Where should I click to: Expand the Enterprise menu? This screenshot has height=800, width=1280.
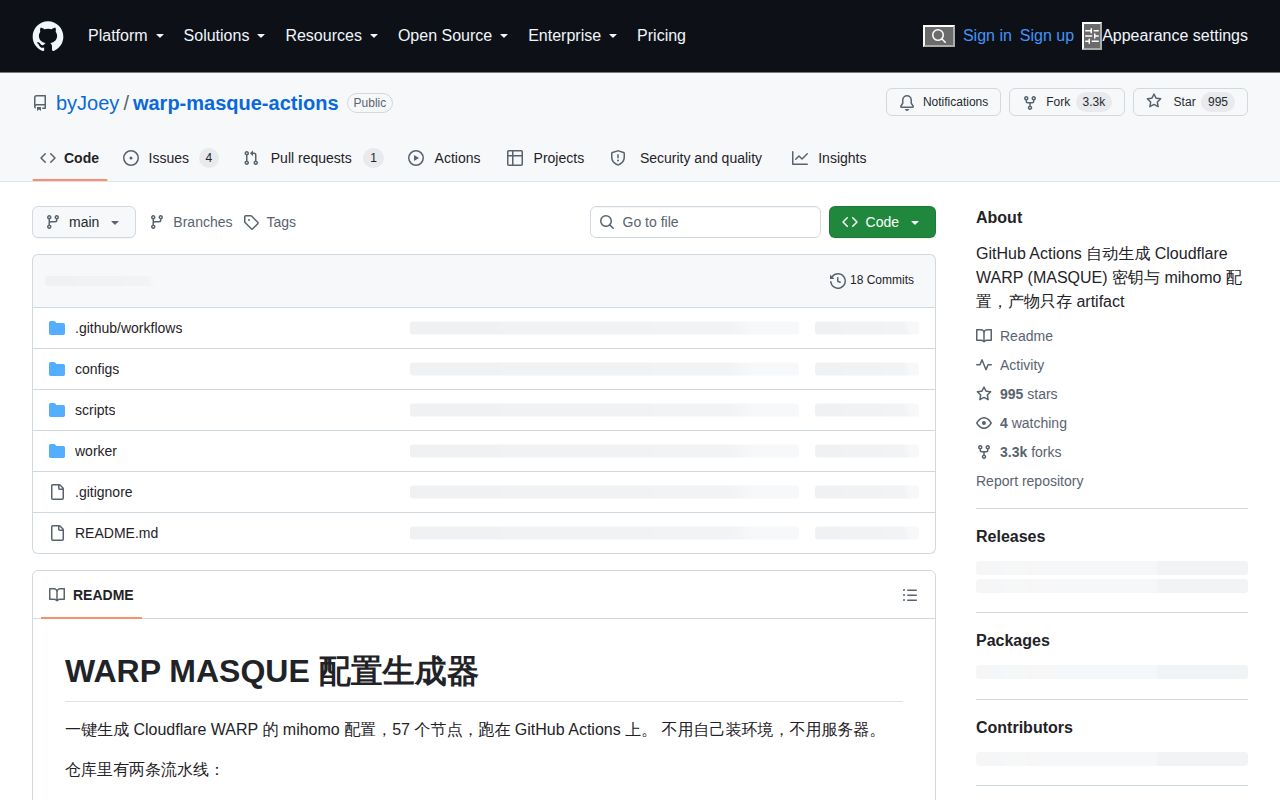point(573,36)
